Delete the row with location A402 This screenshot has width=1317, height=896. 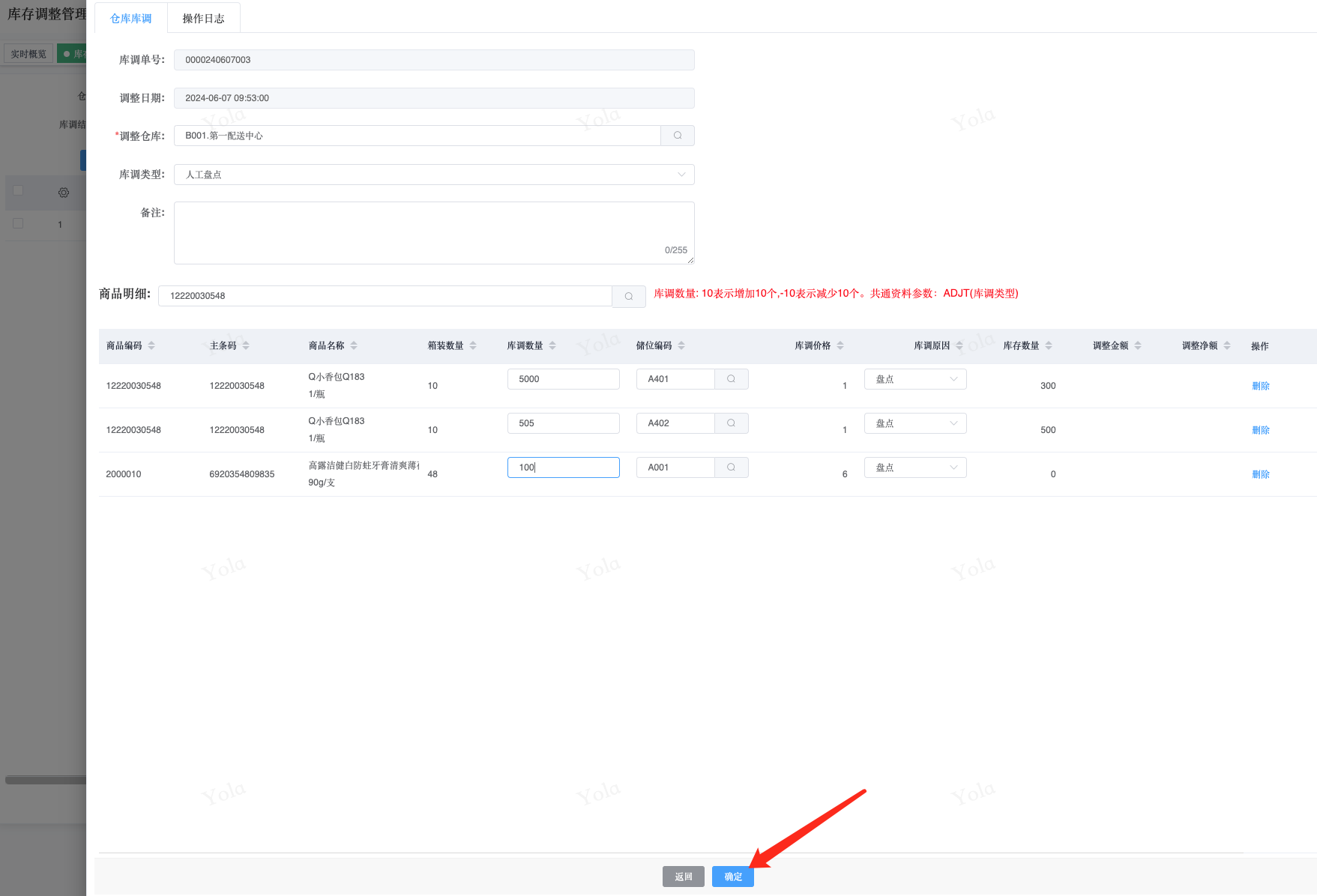[1261, 430]
